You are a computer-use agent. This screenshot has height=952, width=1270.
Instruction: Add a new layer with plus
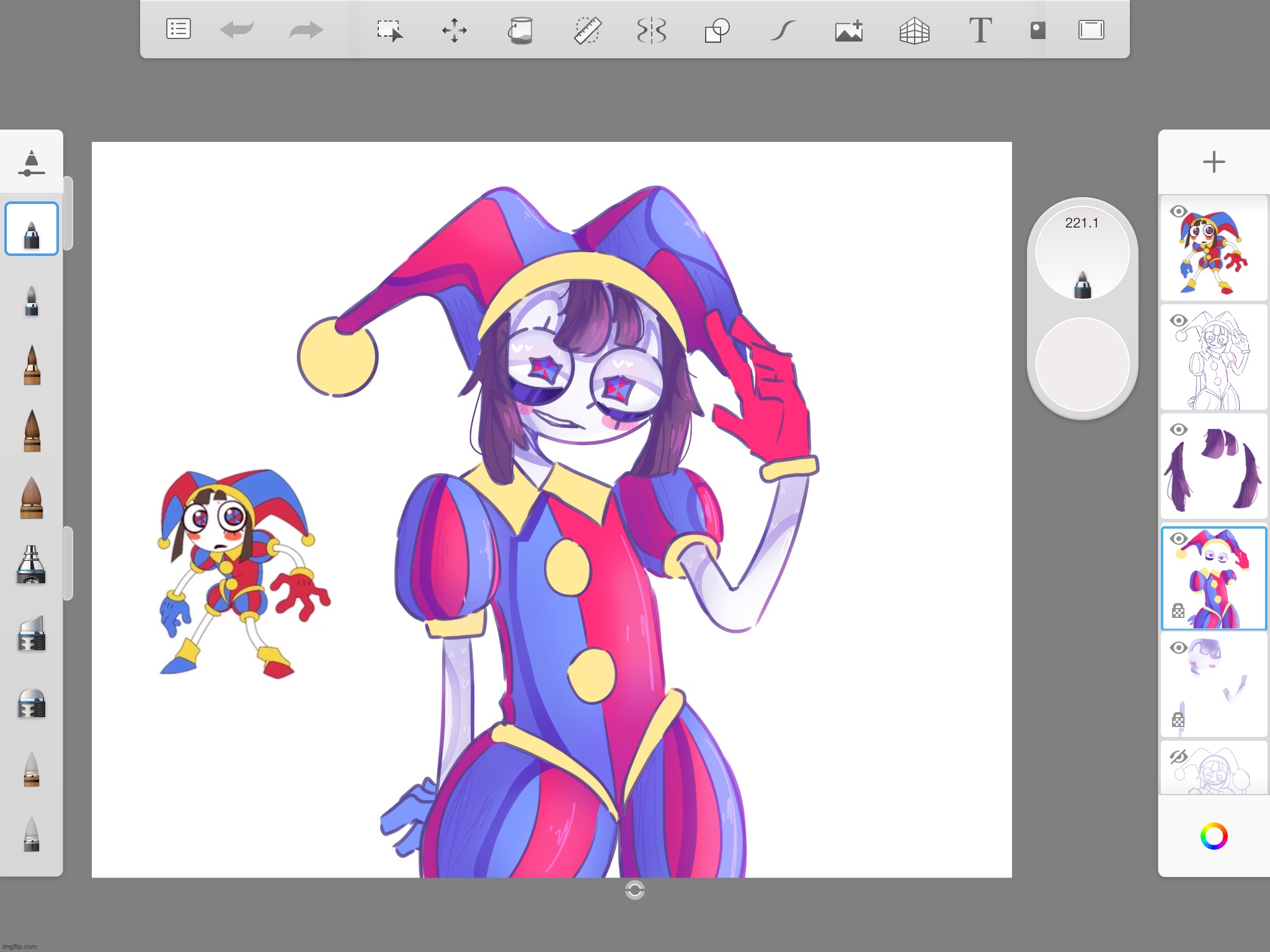pyautogui.click(x=1214, y=162)
